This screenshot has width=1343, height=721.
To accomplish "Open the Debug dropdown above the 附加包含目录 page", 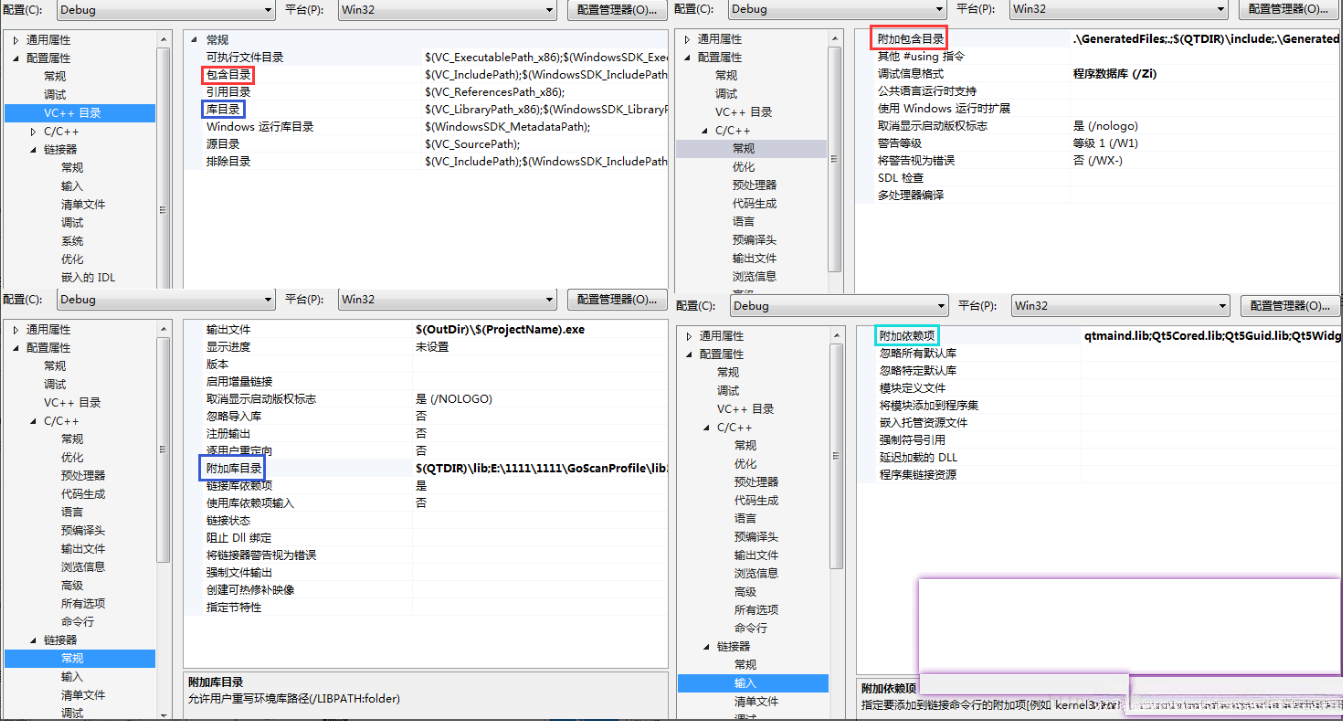I will coord(837,9).
